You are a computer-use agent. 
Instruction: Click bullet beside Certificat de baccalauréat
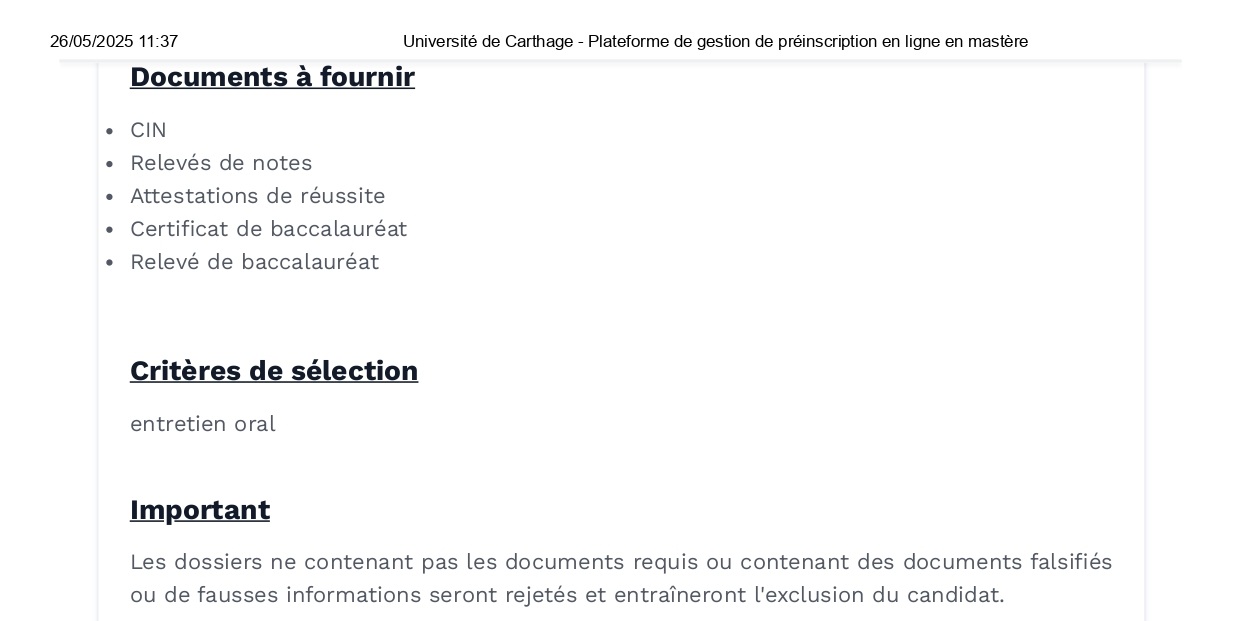coord(109,230)
